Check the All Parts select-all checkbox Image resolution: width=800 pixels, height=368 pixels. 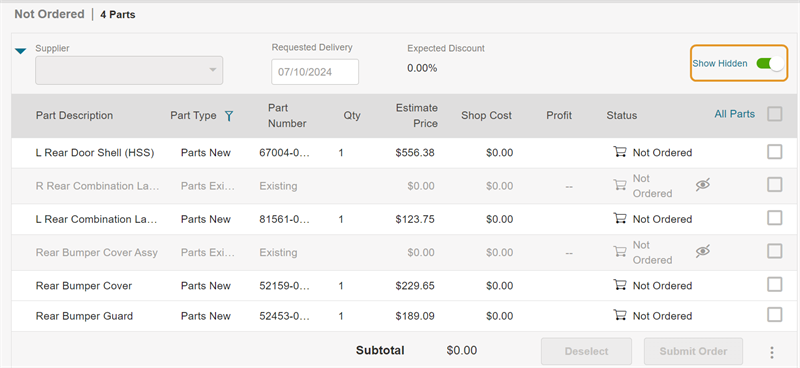click(774, 114)
